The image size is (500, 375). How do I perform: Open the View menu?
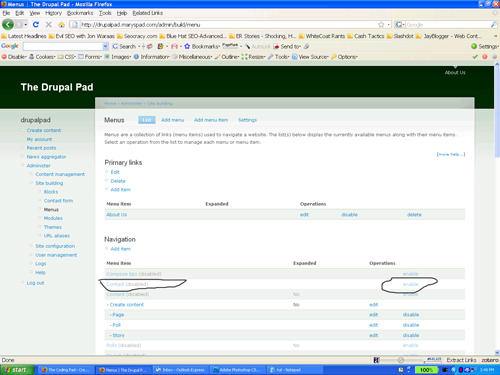tap(35, 13)
